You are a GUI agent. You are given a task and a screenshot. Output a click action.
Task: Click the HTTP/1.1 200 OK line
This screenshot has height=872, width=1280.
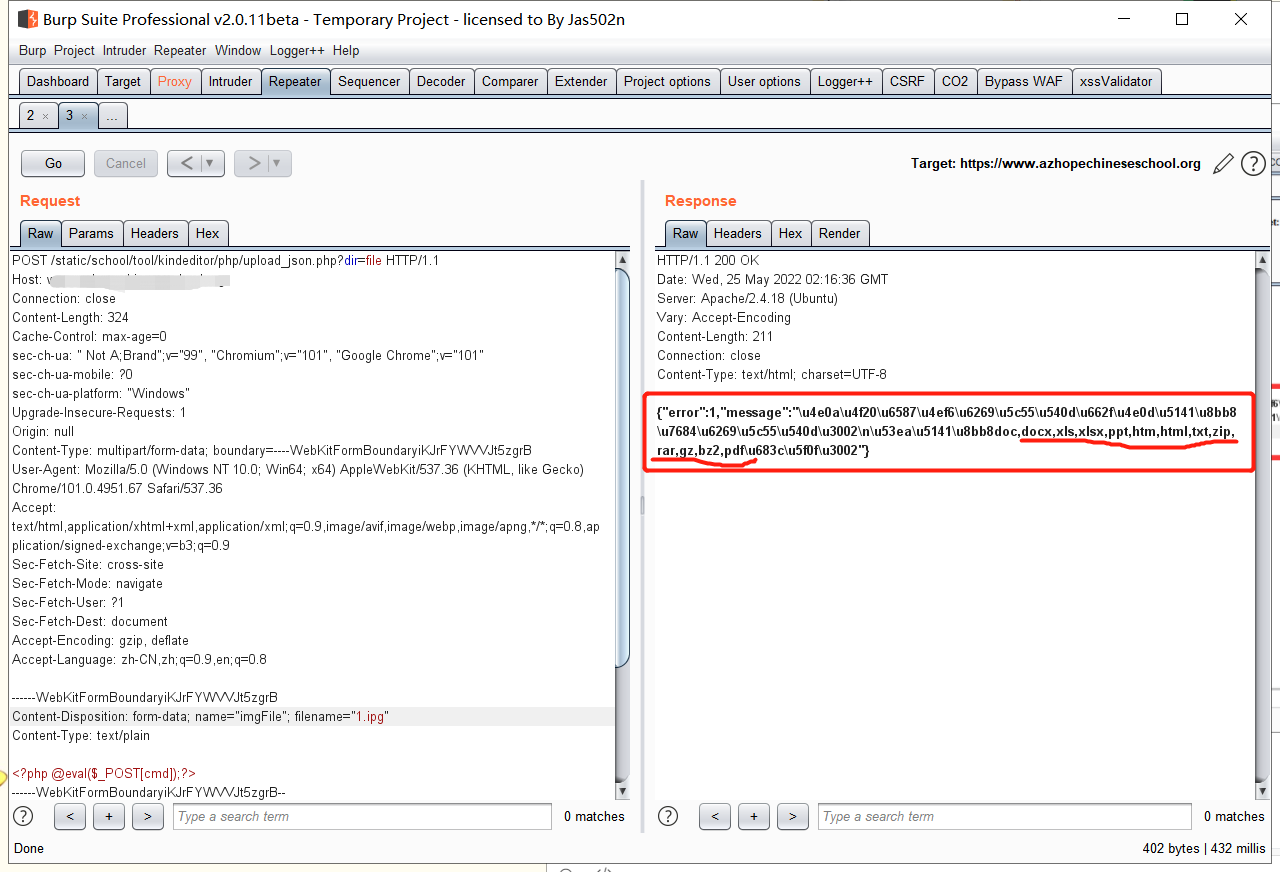click(707, 260)
